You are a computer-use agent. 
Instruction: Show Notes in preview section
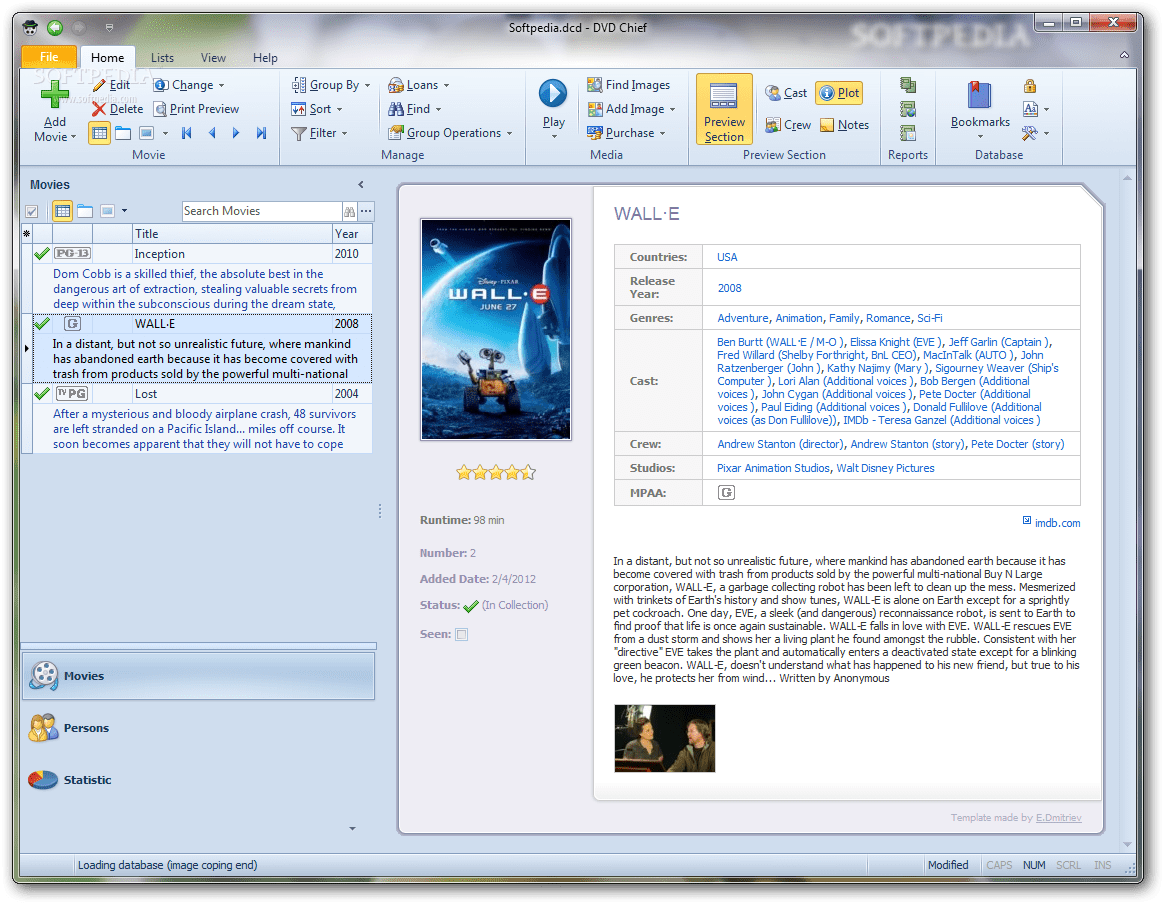[x=844, y=125]
